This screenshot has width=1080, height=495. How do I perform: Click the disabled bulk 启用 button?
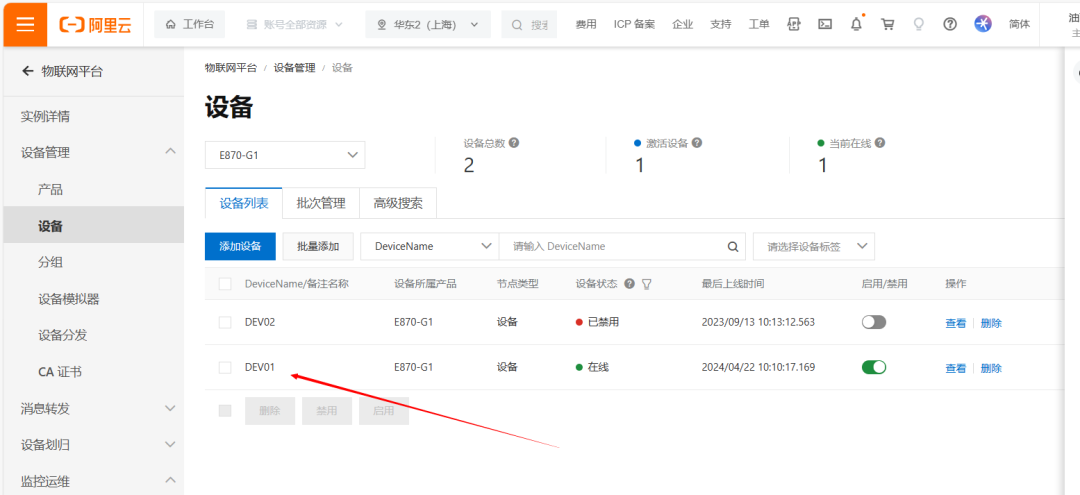(x=384, y=411)
